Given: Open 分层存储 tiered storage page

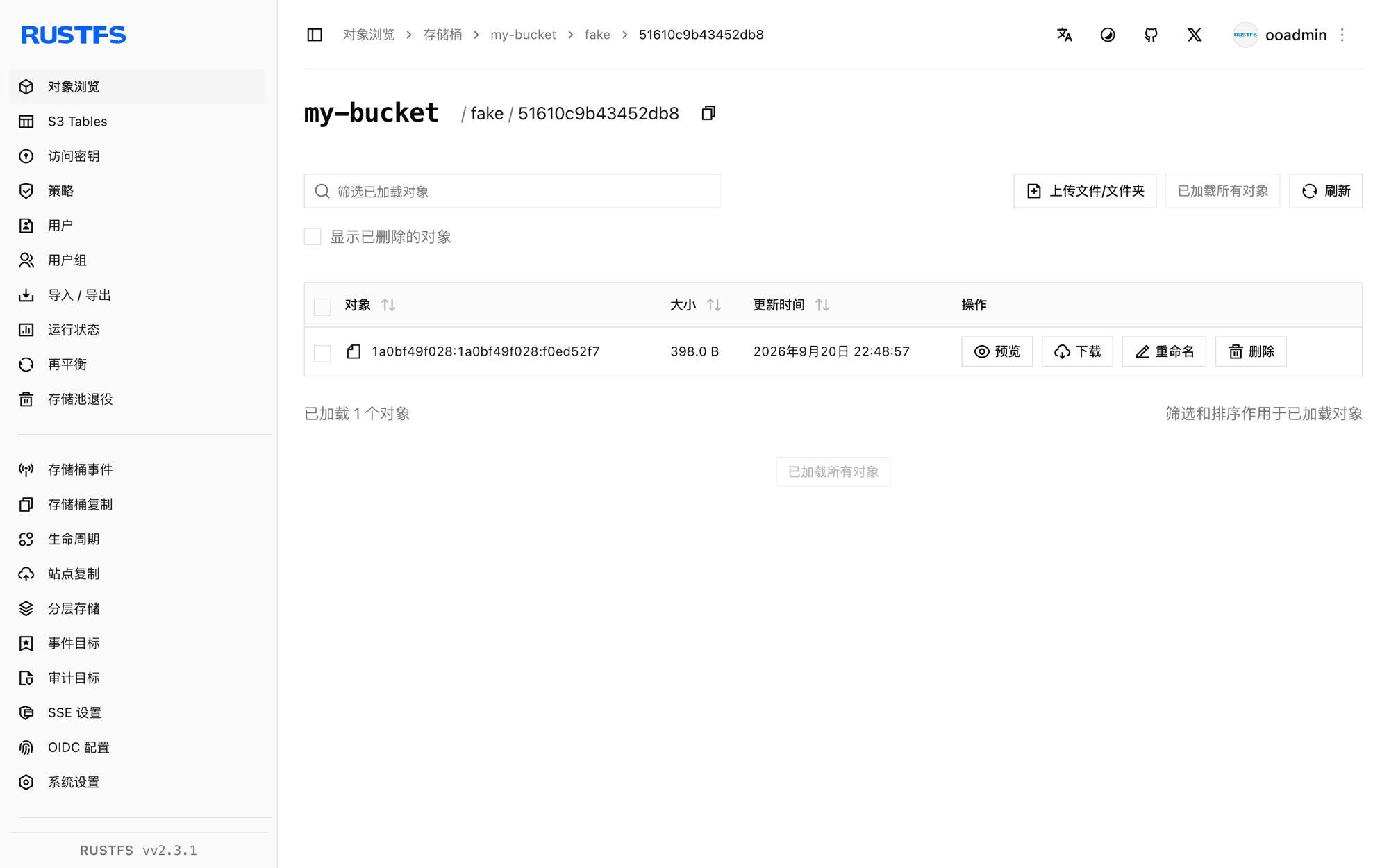Looking at the screenshot, I should 136,609.
